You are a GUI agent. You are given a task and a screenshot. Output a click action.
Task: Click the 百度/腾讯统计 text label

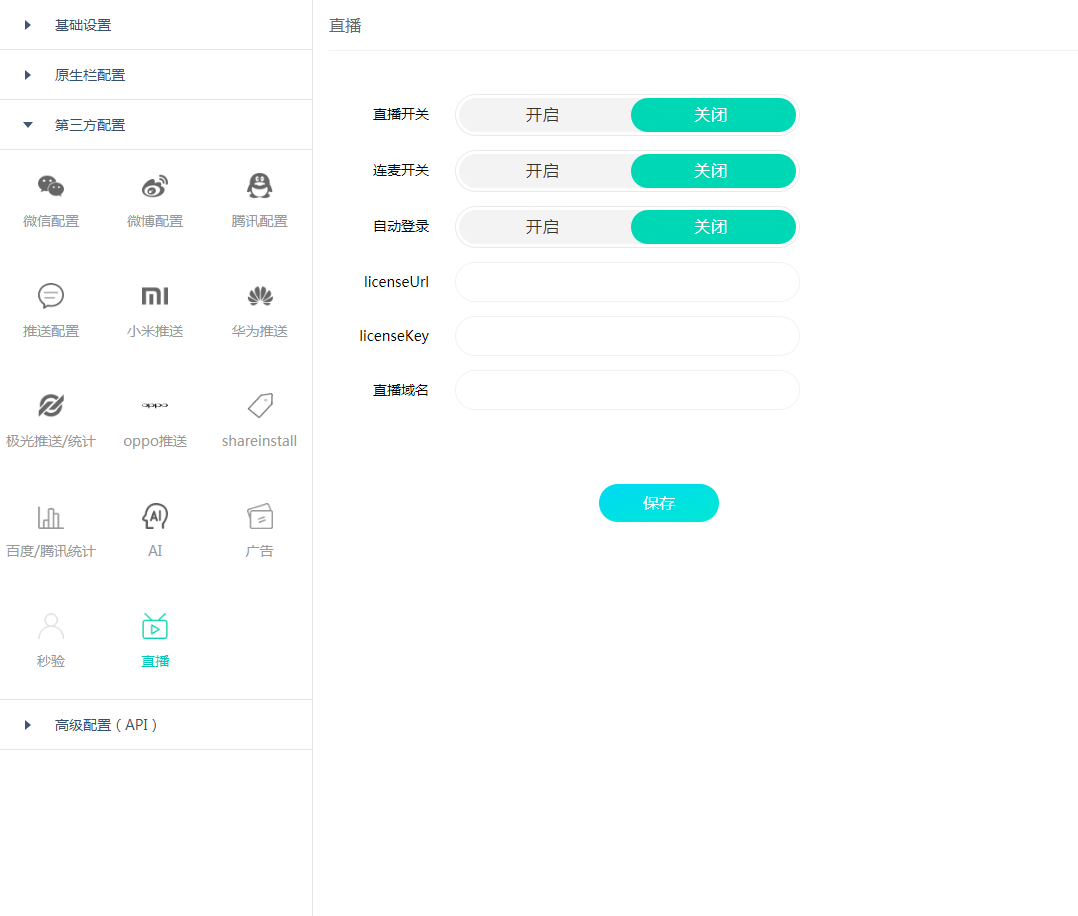(x=51, y=551)
